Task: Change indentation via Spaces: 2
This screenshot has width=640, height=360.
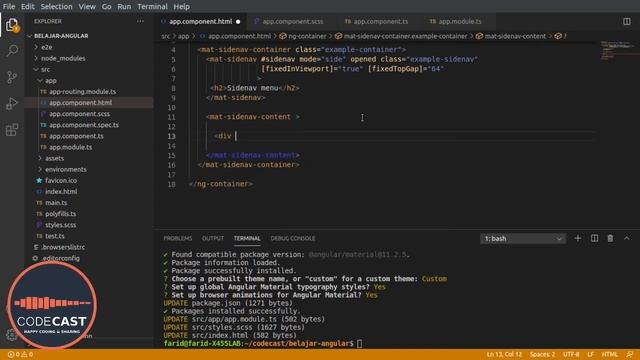Action: (x=542, y=354)
